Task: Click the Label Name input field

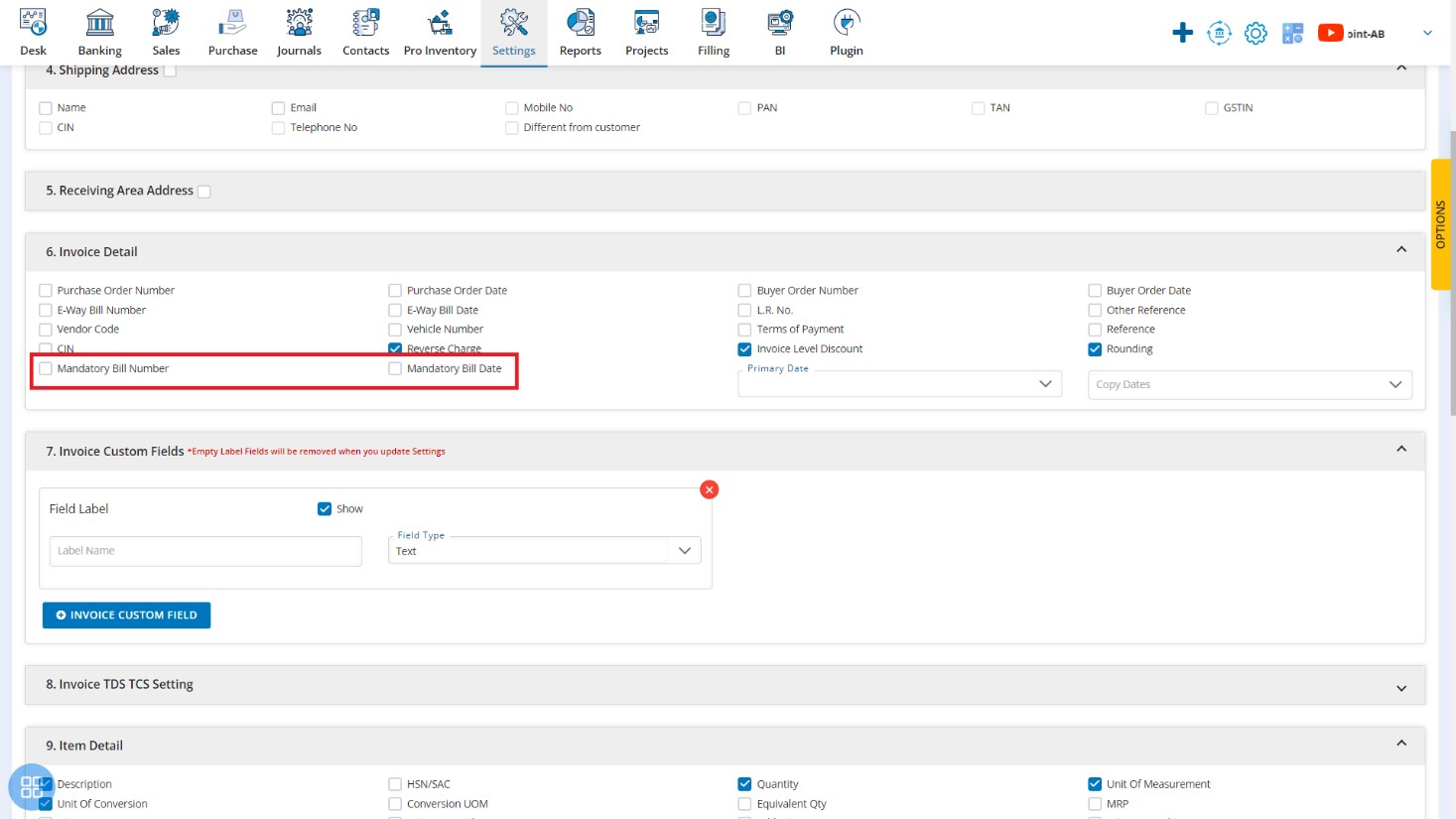Action: point(205,551)
